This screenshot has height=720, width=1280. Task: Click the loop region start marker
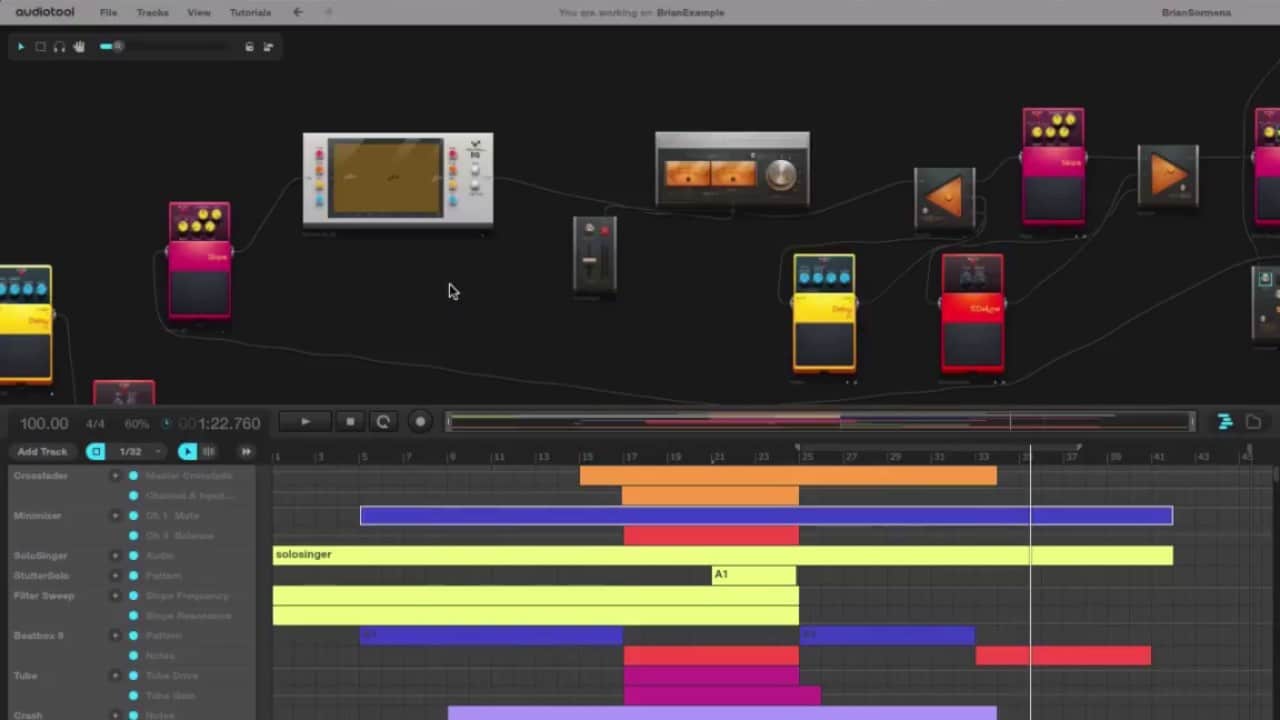tap(797, 447)
